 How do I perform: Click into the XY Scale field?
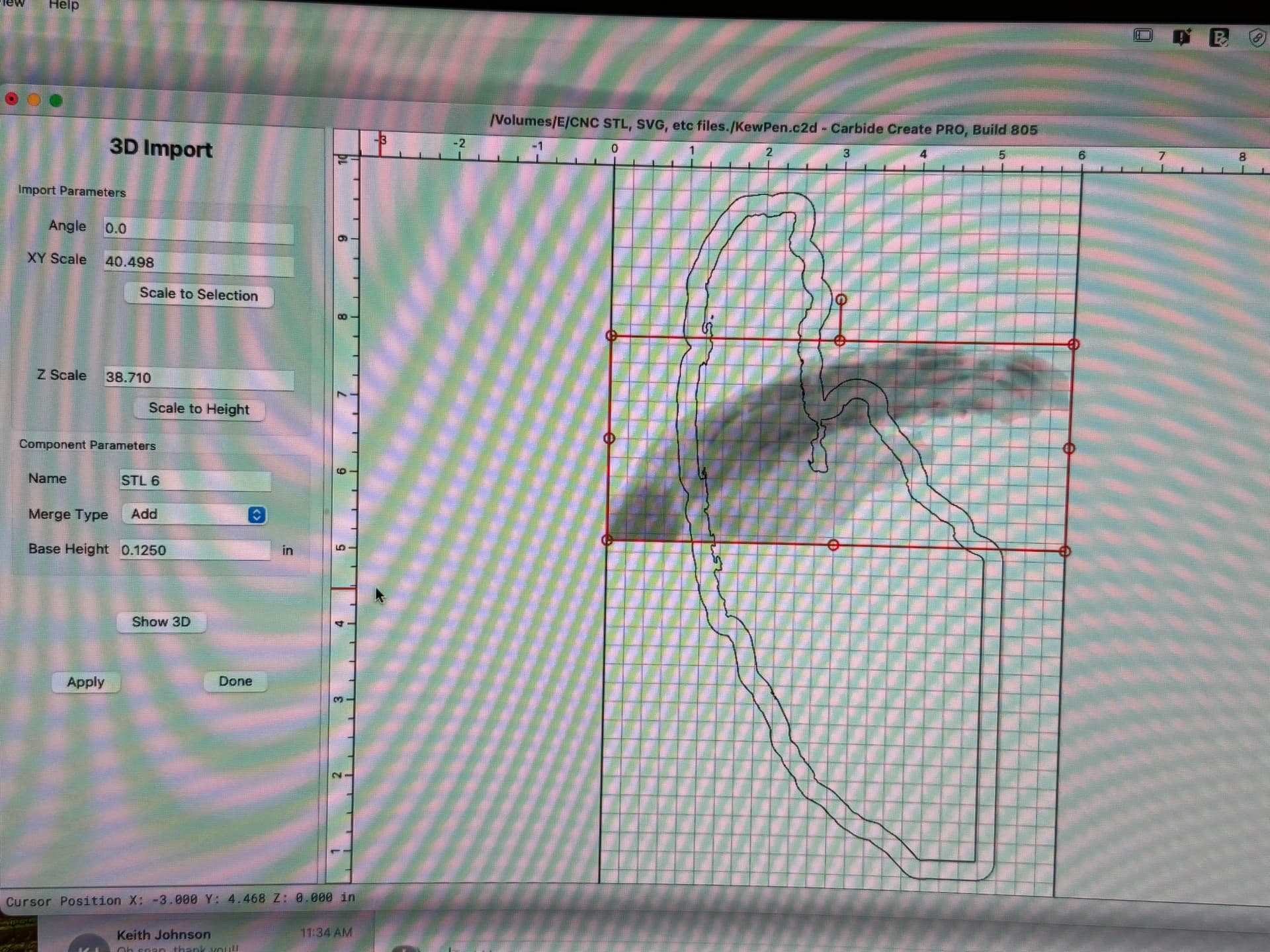[x=198, y=262]
